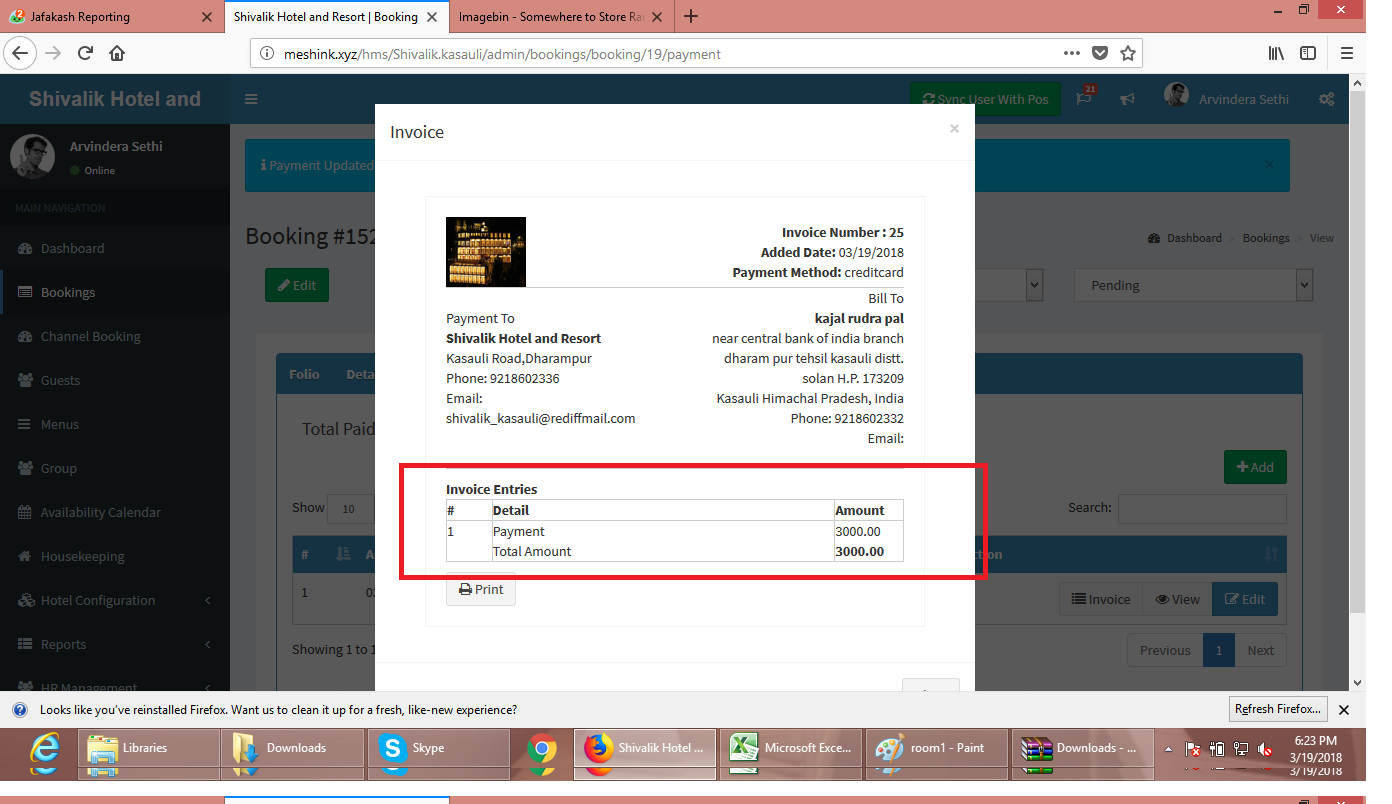
Task: Toggle the sidebar hamburger in HMS header
Action: click(x=251, y=99)
